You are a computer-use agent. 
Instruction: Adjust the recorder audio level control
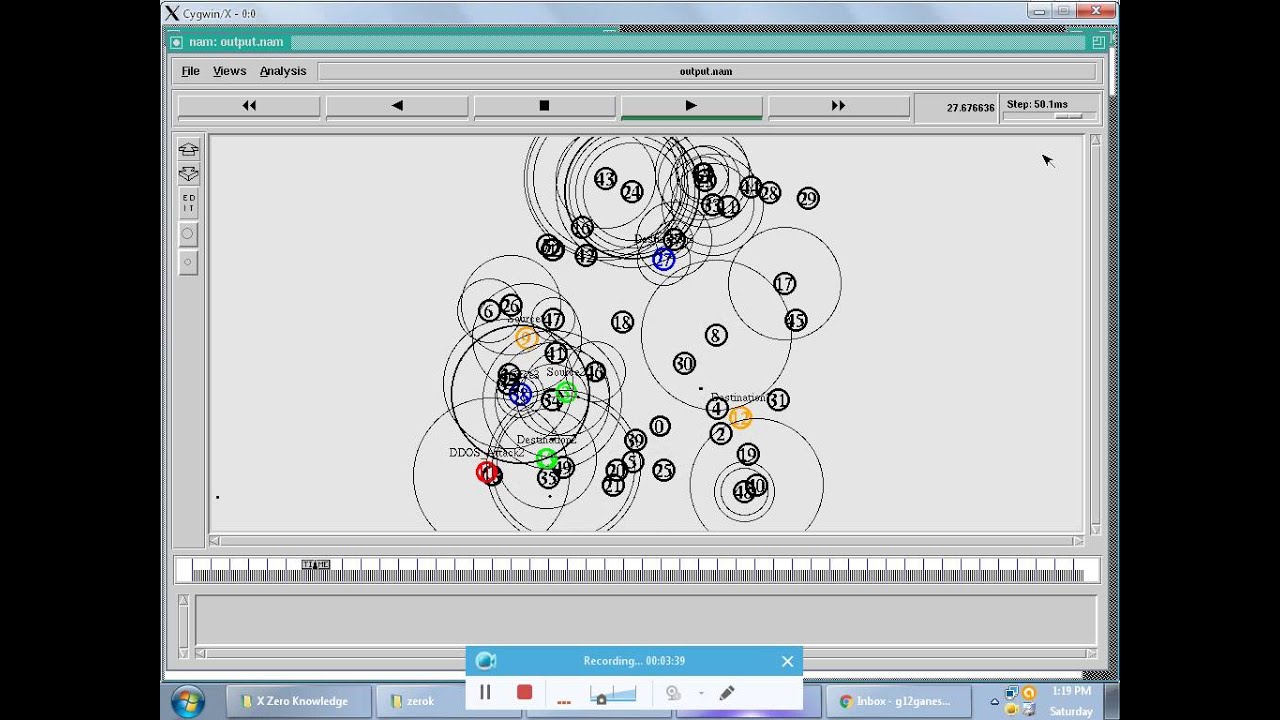[x=613, y=694]
